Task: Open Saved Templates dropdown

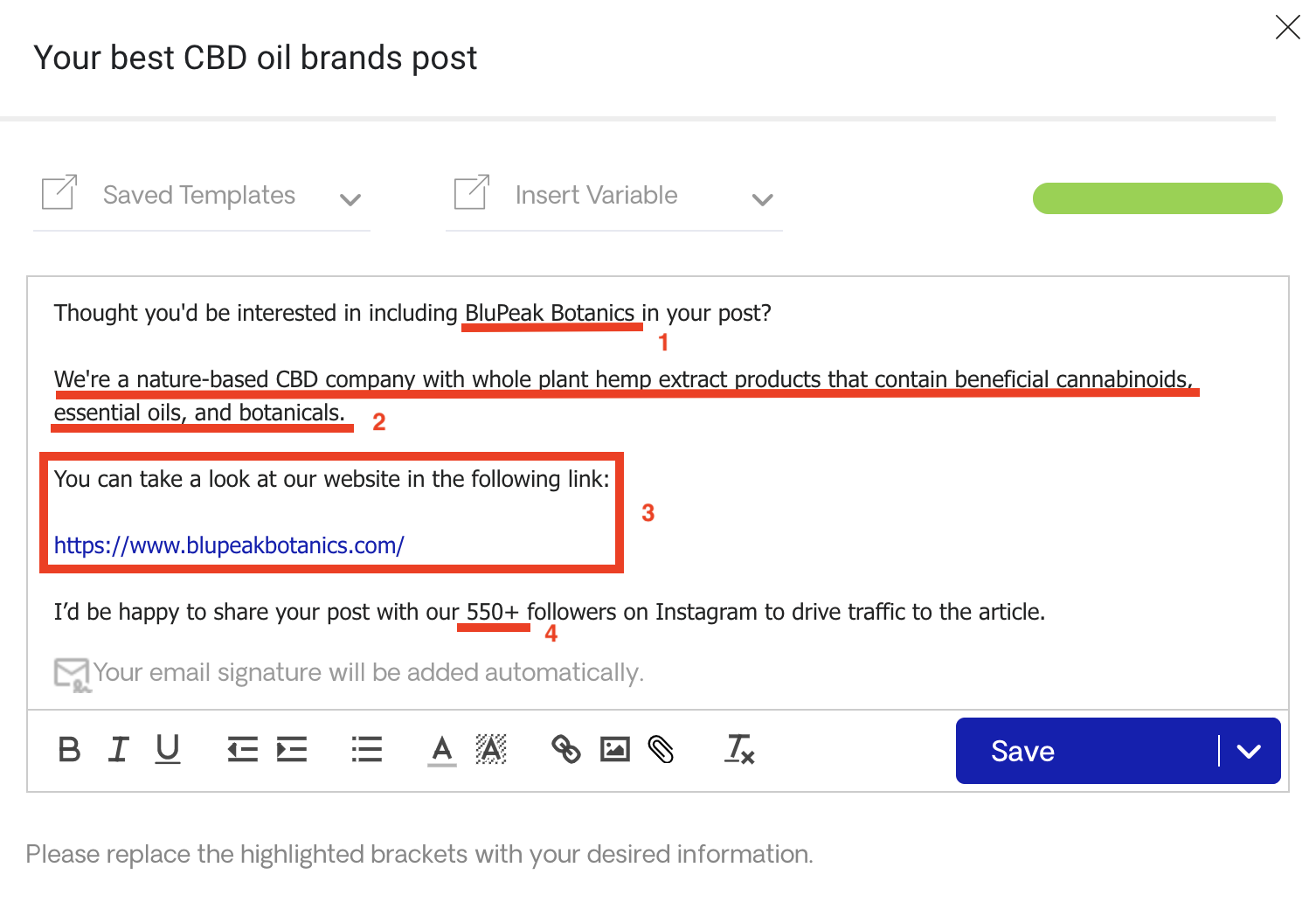Action: (x=202, y=196)
